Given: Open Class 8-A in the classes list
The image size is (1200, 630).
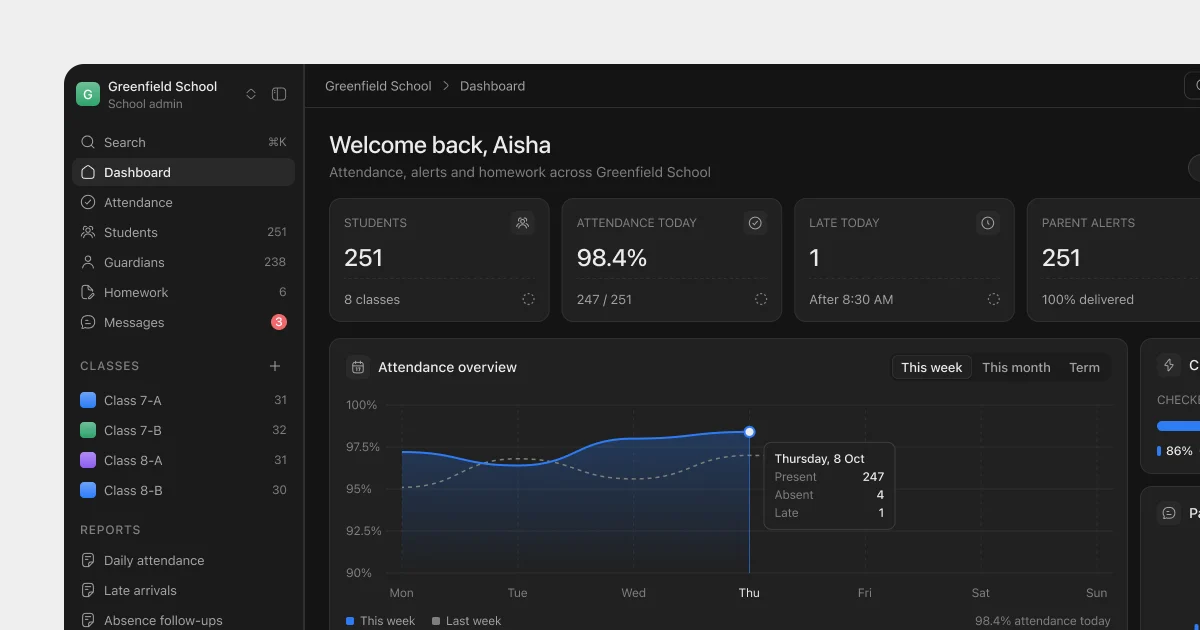Looking at the screenshot, I should coord(183,460).
